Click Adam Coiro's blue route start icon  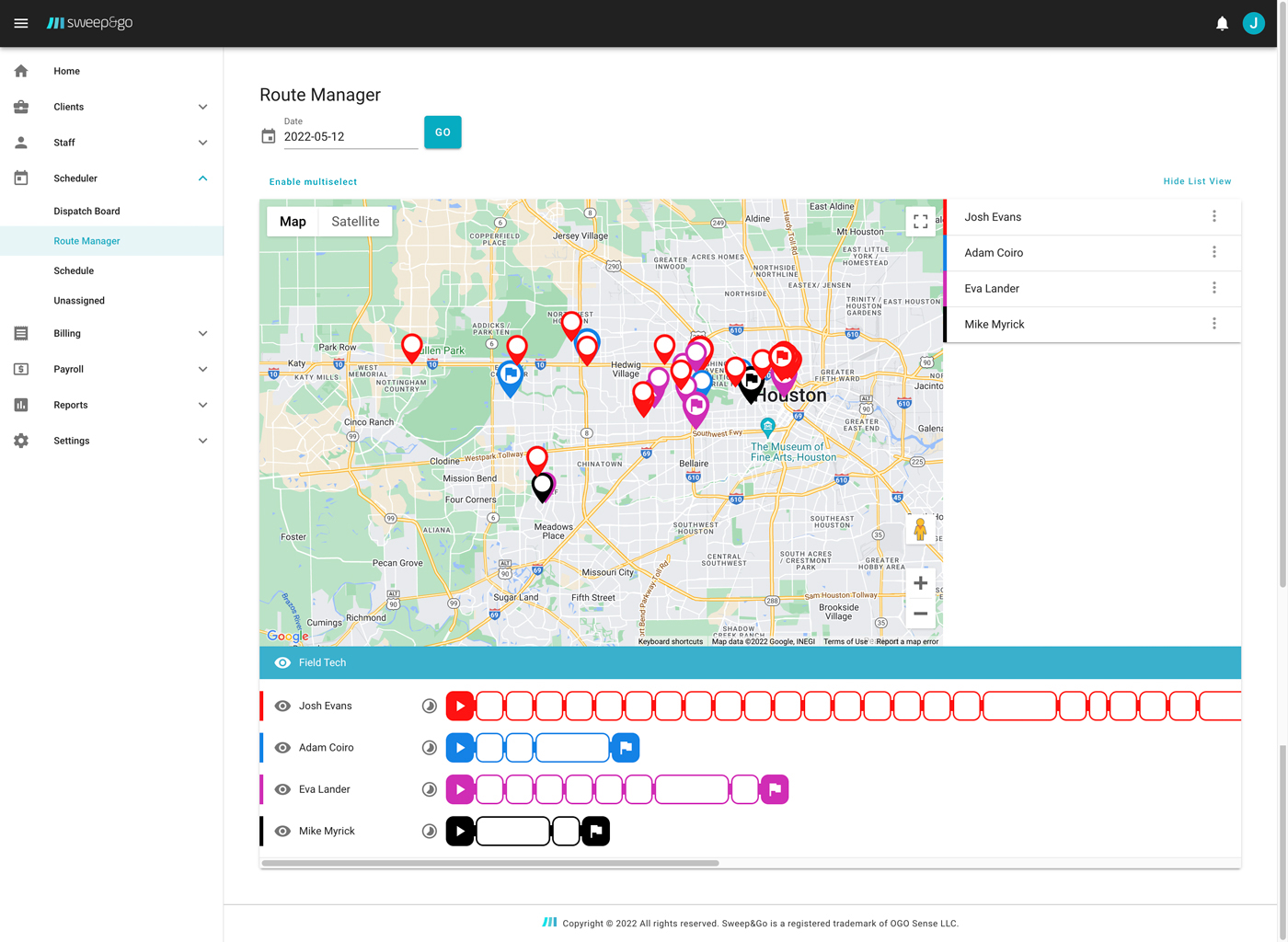[460, 748]
